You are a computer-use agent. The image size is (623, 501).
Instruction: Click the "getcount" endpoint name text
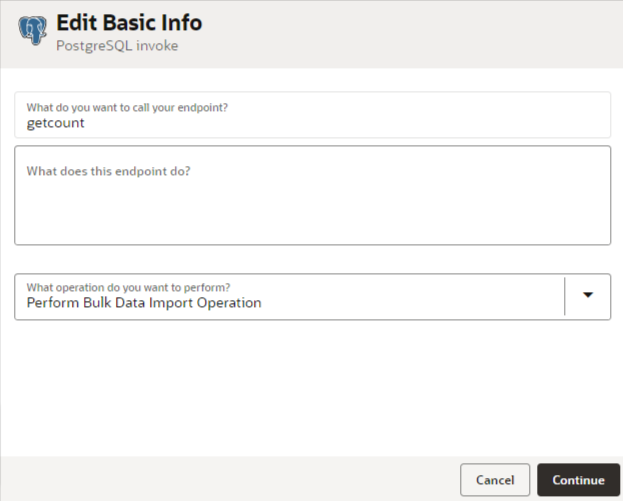(x=56, y=123)
